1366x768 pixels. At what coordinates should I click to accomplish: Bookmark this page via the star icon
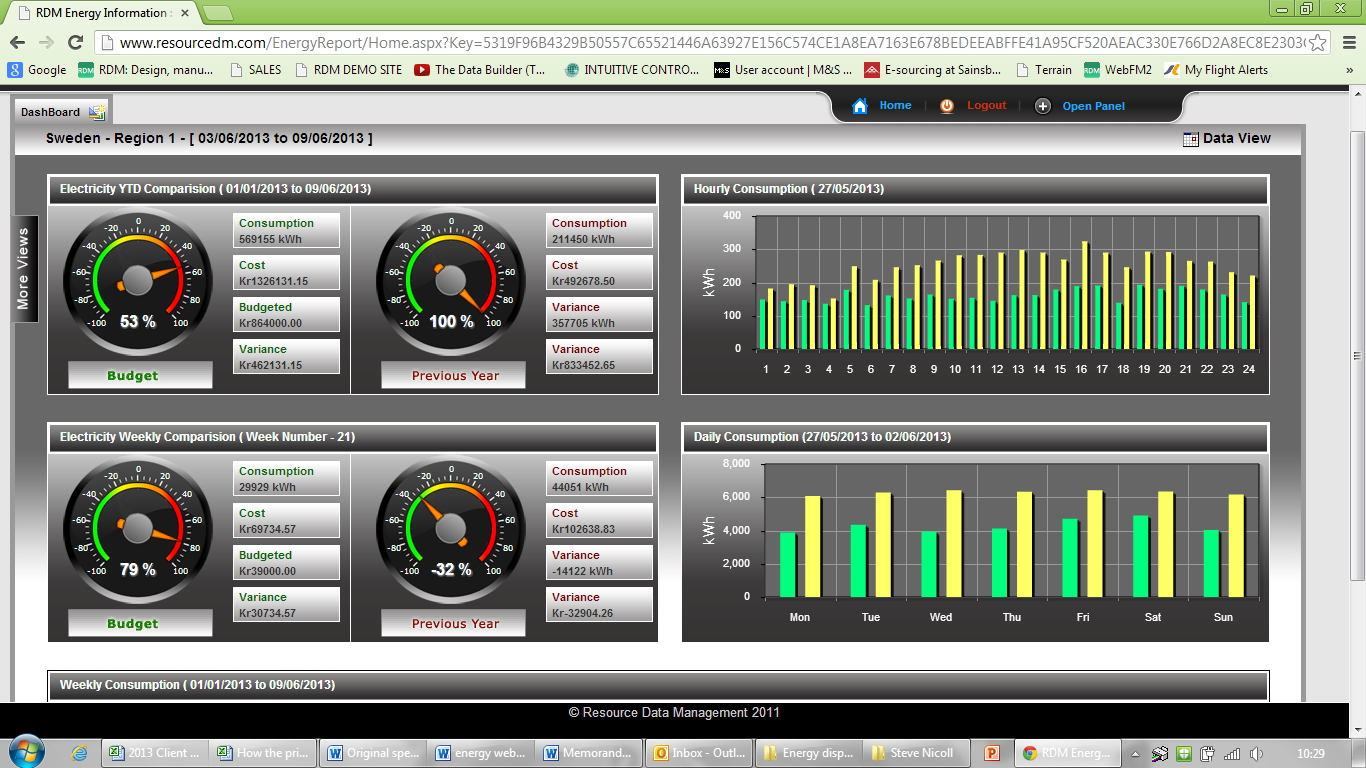point(1317,43)
